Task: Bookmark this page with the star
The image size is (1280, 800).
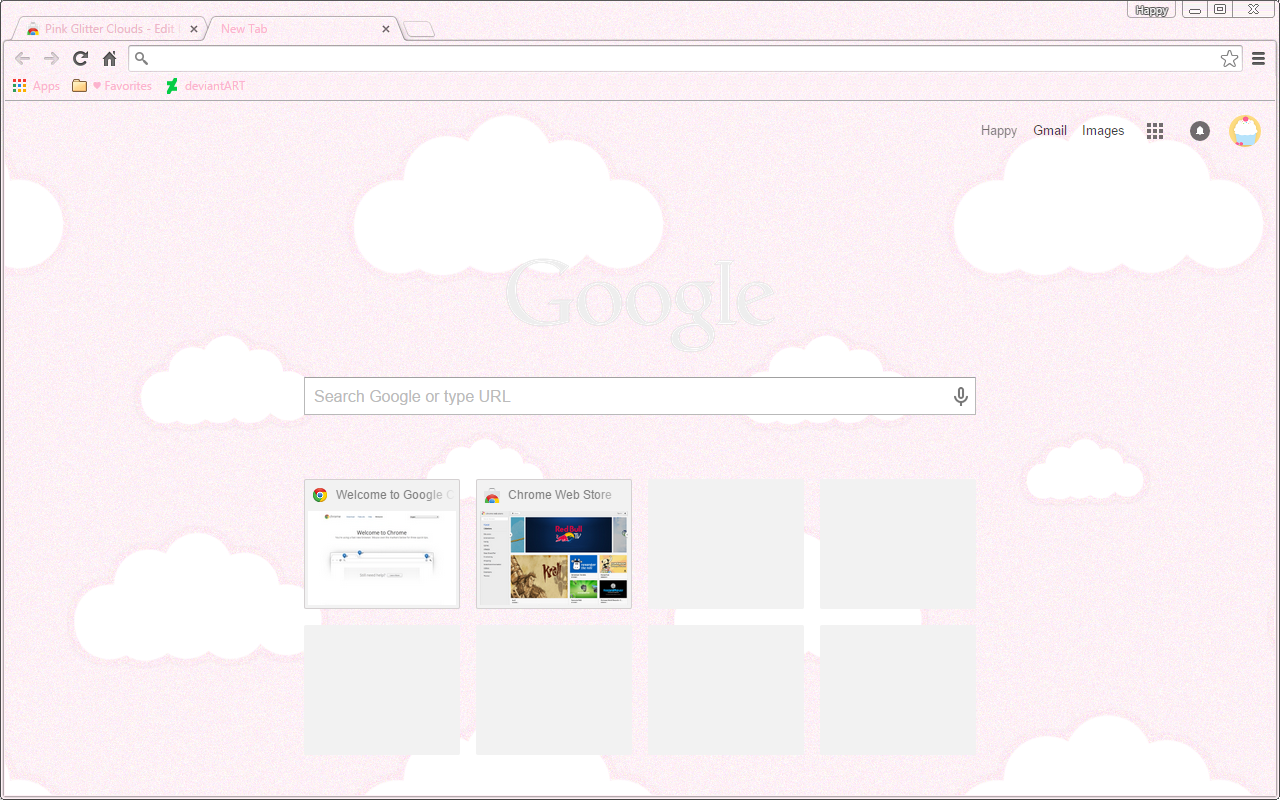Action: [1229, 59]
